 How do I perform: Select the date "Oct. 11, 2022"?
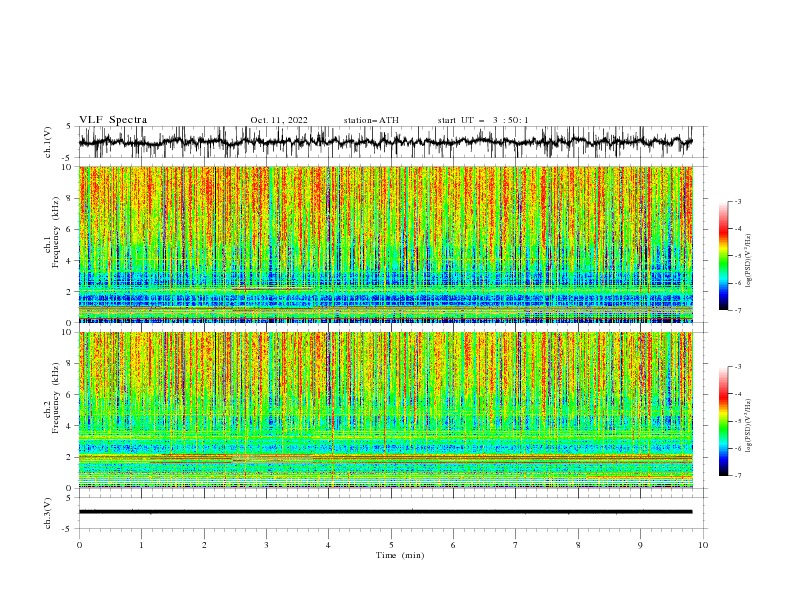tap(279, 120)
